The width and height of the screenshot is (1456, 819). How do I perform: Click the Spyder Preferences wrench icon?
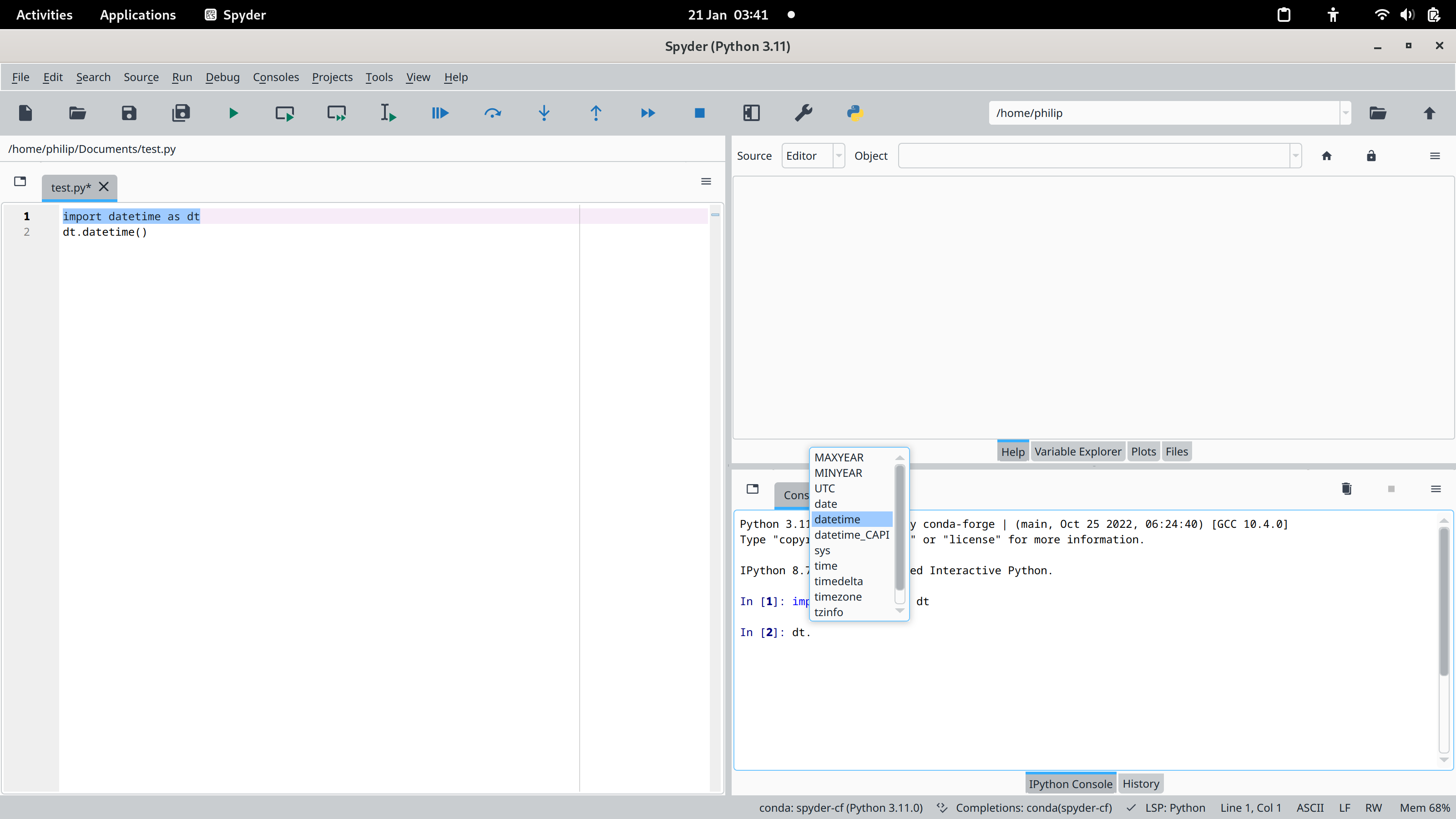pyautogui.click(x=804, y=113)
